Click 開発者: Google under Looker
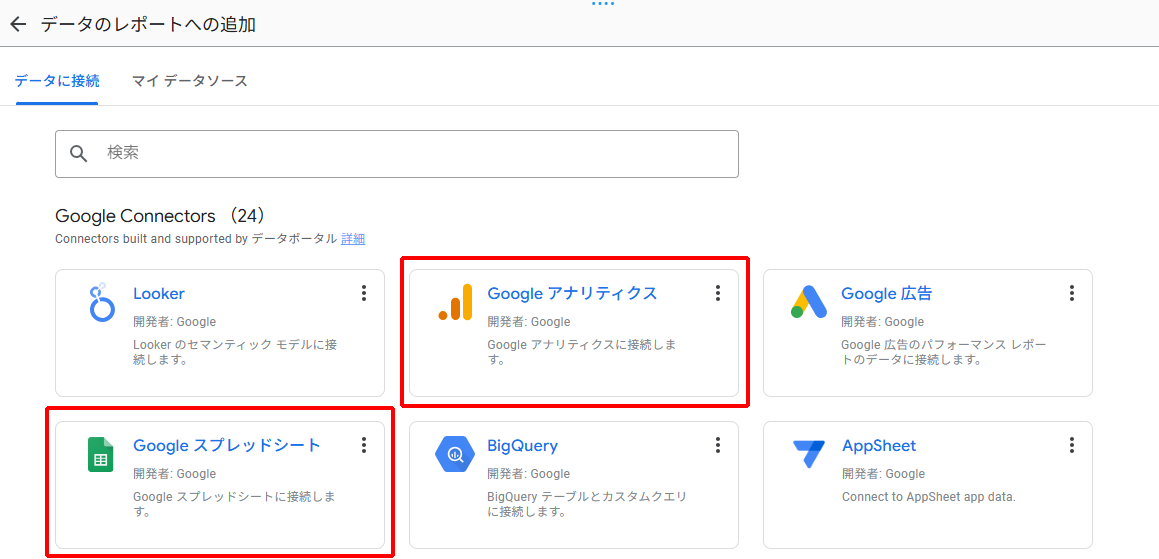 [174, 322]
